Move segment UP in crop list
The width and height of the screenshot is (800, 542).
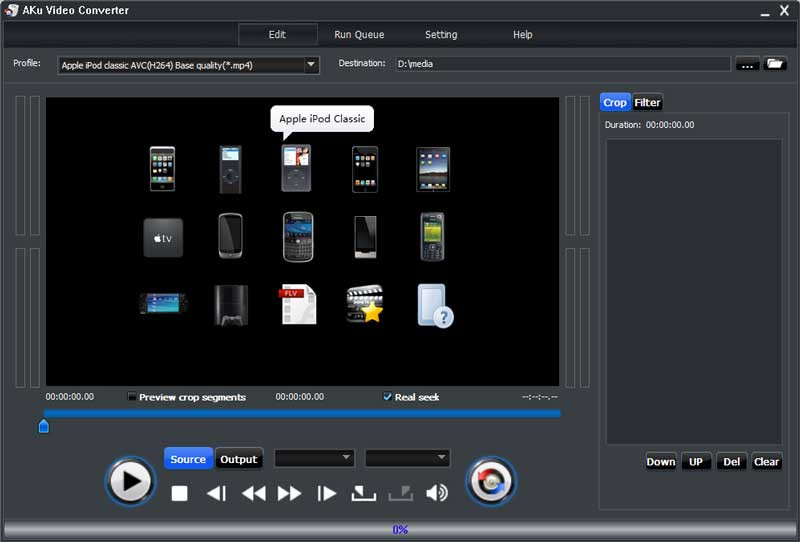point(696,462)
